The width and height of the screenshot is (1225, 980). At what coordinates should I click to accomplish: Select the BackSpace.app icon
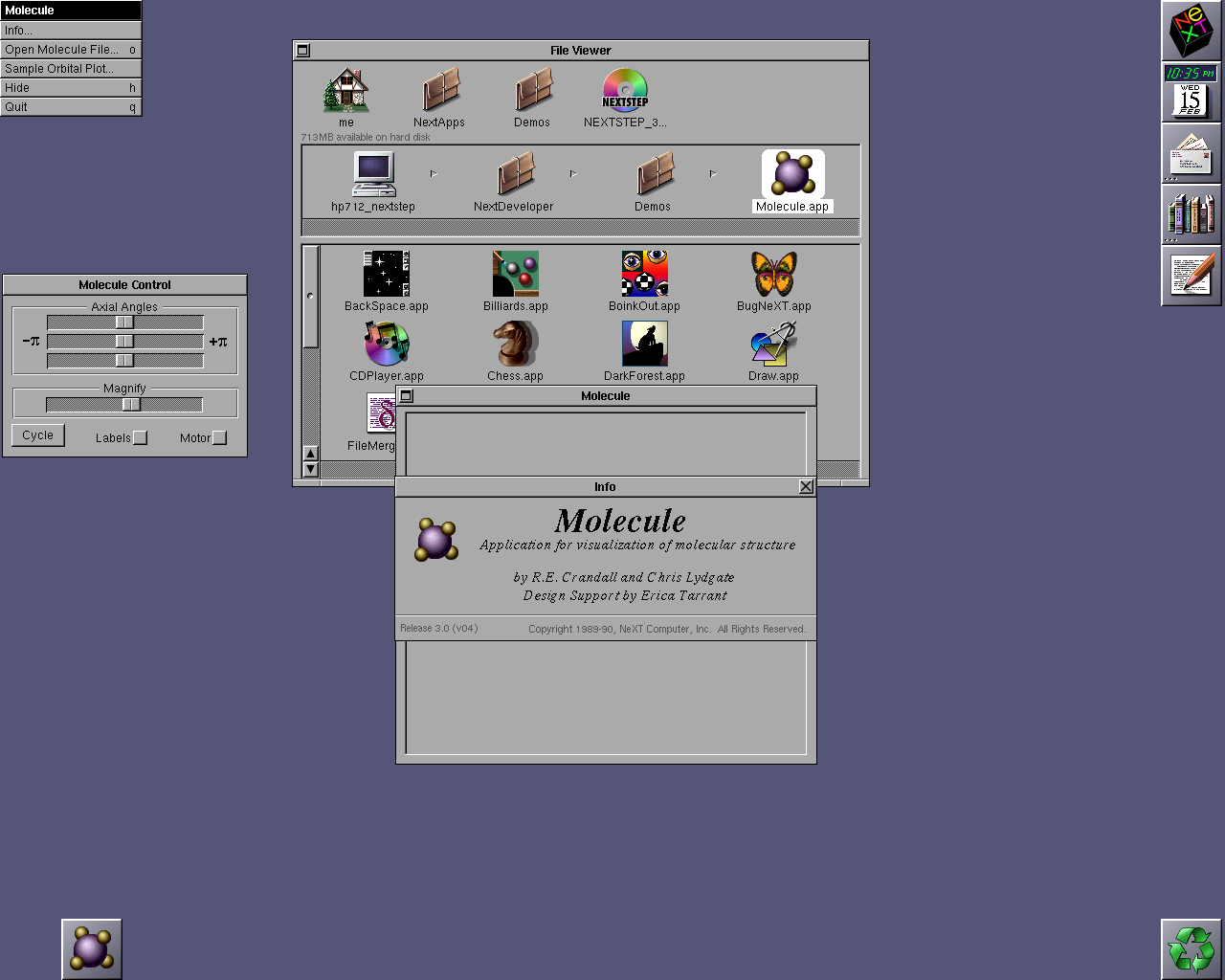(387, 274)
